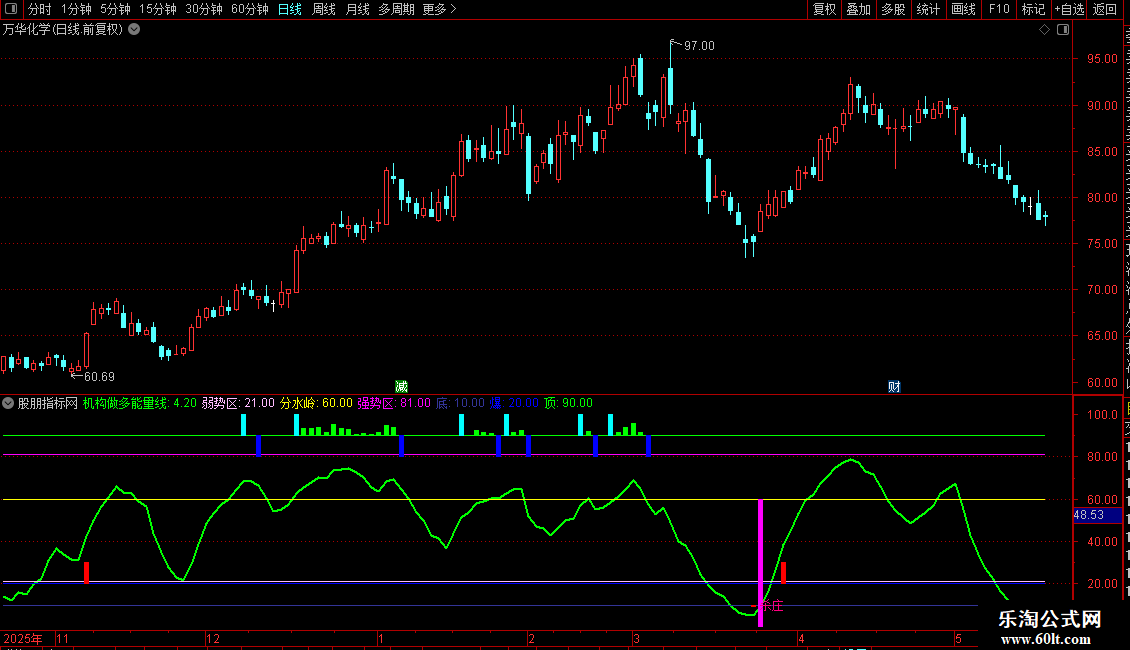Click the 财 marker below the chart
Viewport: 1130px width, 650px height.
[894, 387]
